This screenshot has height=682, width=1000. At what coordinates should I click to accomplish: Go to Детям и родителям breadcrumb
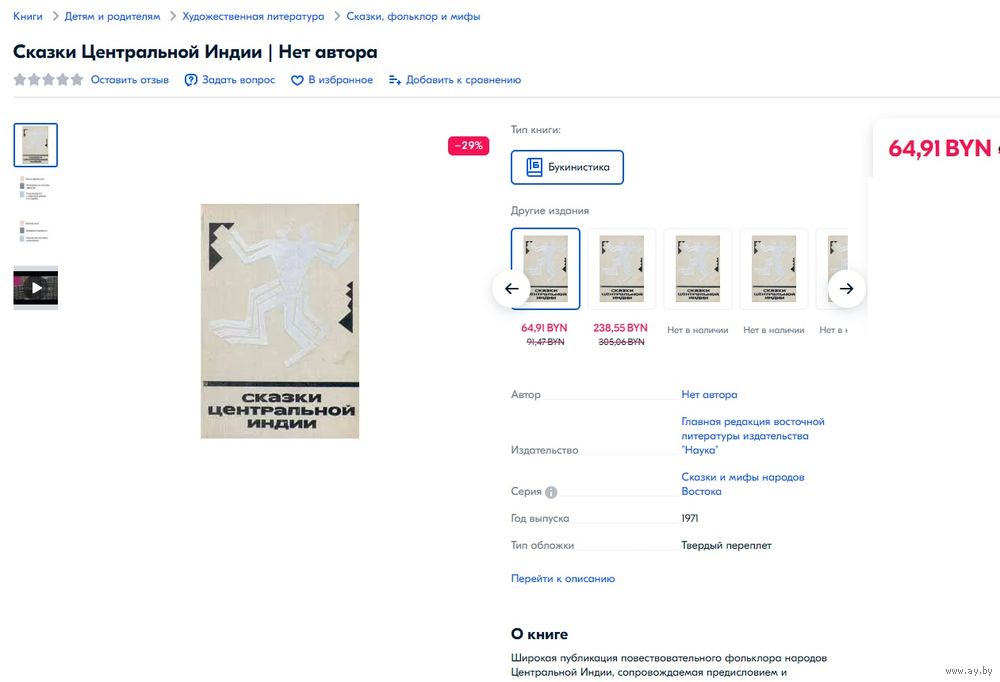112,17
